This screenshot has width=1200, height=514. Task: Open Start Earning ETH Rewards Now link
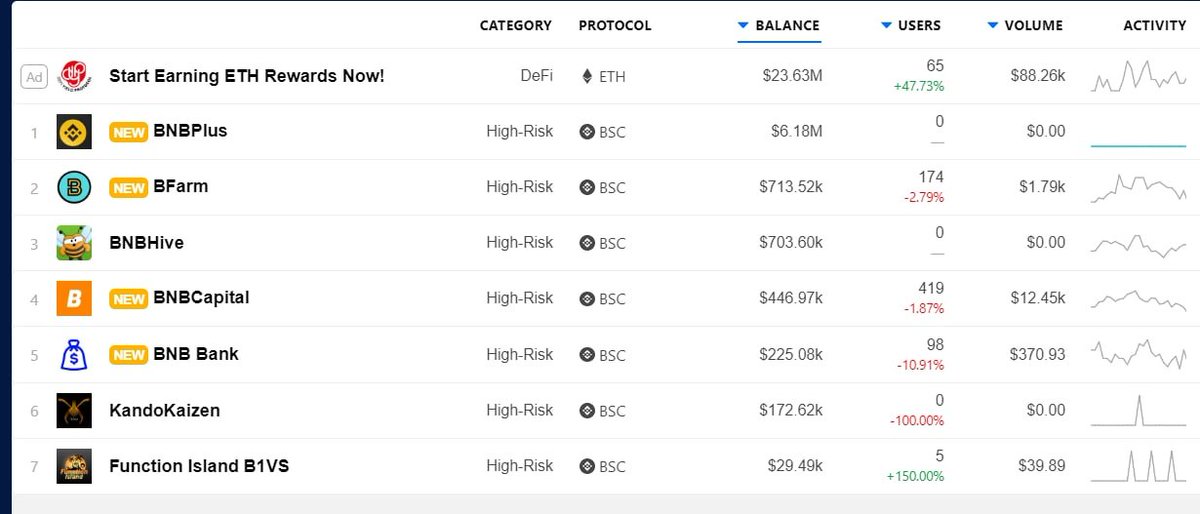(246, 76)
